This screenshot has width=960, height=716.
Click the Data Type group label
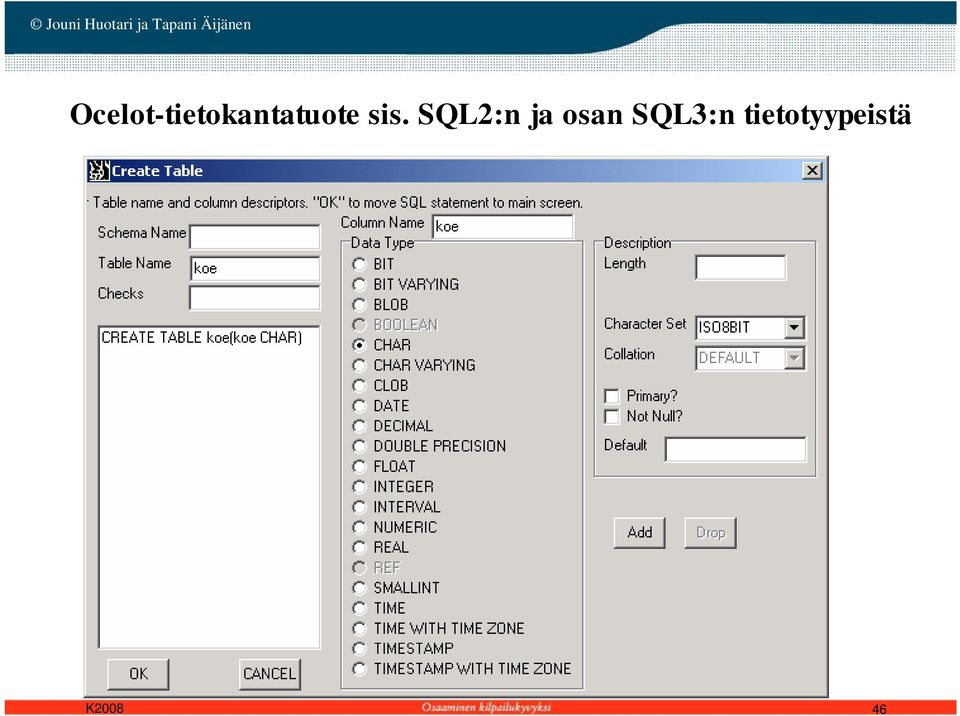pyautogui.click(x=382, y=243)
